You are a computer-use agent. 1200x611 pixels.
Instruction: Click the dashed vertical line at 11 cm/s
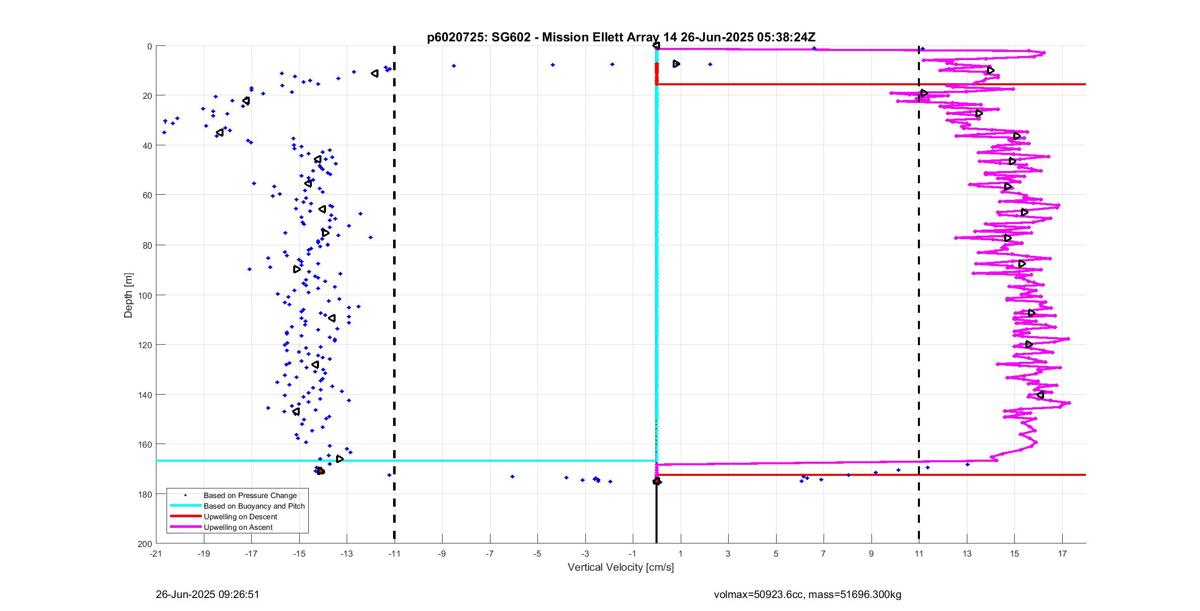coord(919,295)
